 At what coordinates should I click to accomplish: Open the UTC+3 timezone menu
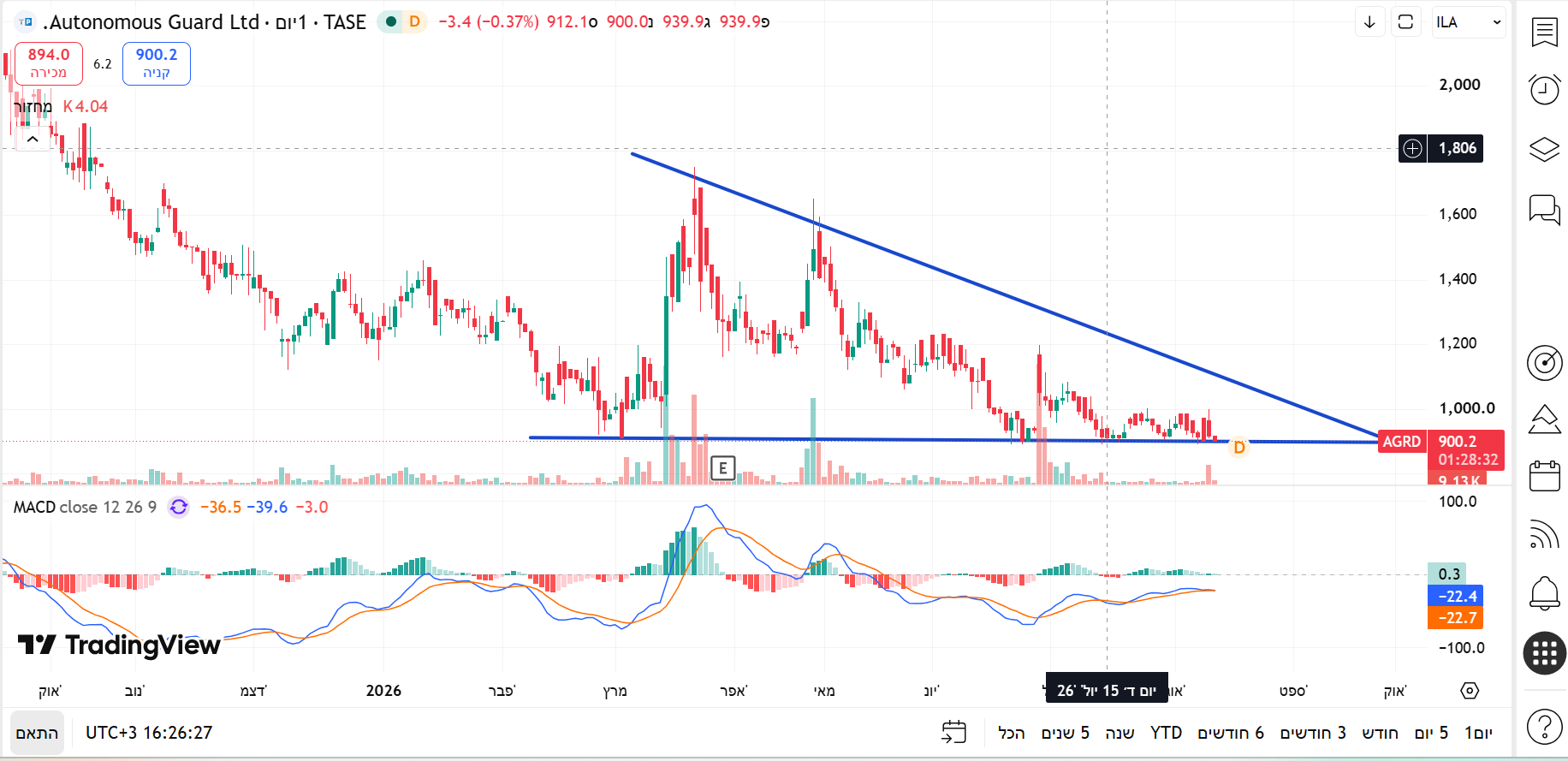[149, 733]
